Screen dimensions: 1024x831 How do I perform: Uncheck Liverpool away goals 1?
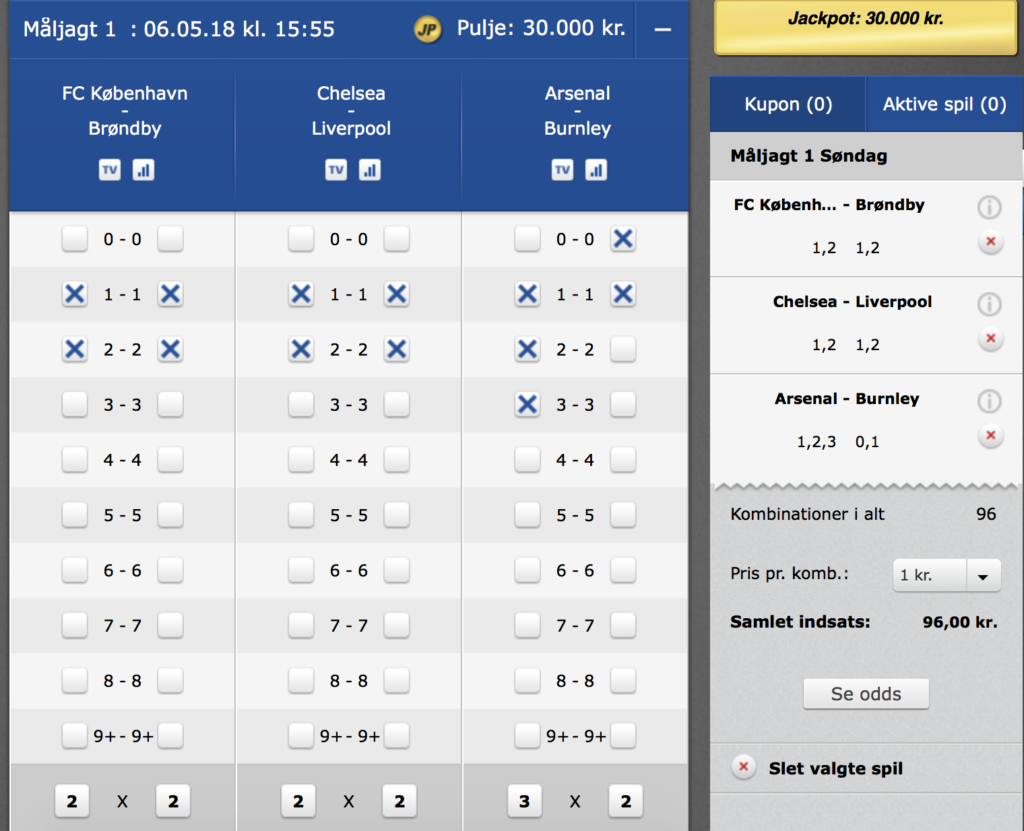click(x=396, y=294)
